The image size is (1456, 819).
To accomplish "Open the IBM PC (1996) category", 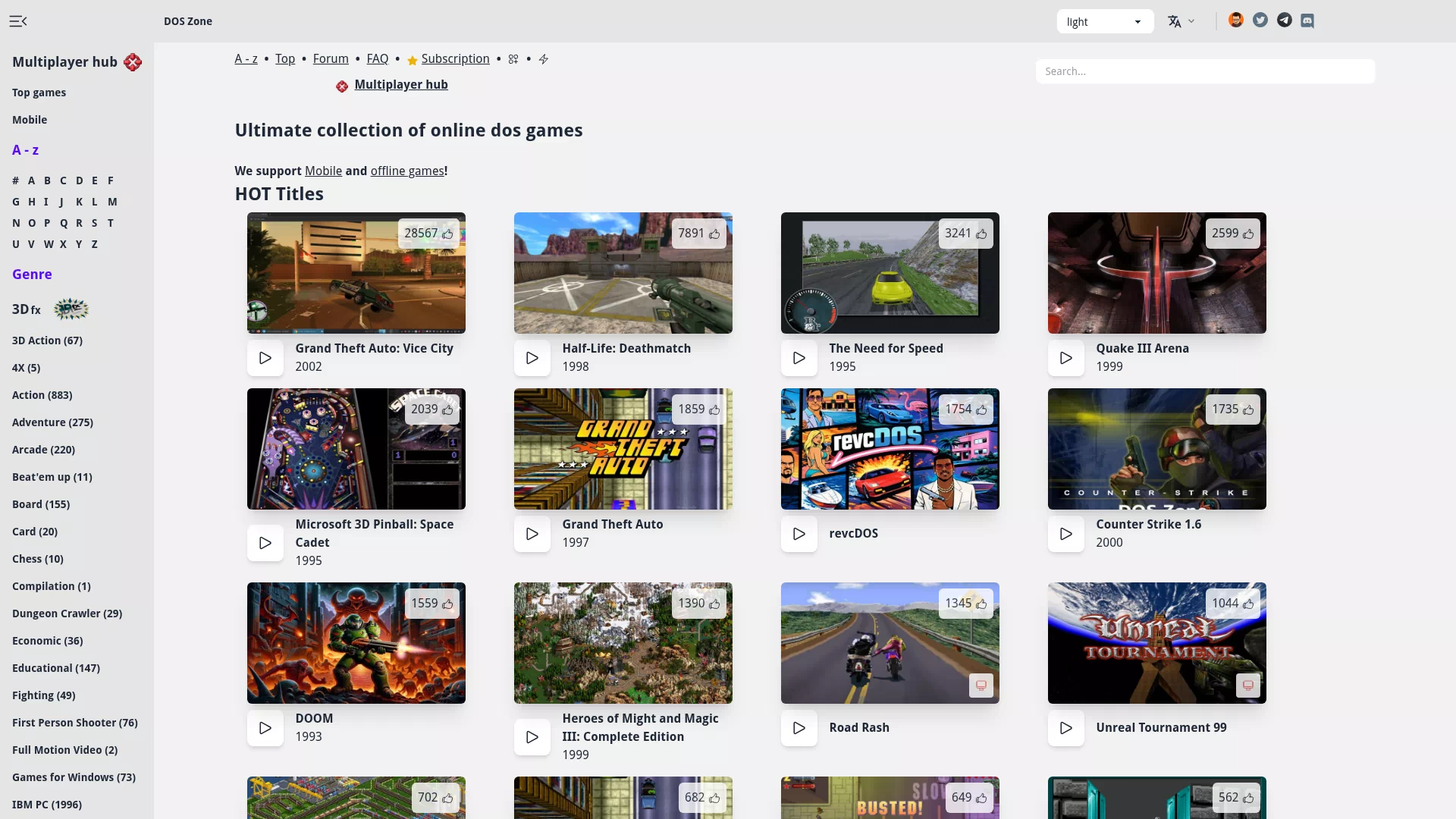I will click(x=47, y=805).
